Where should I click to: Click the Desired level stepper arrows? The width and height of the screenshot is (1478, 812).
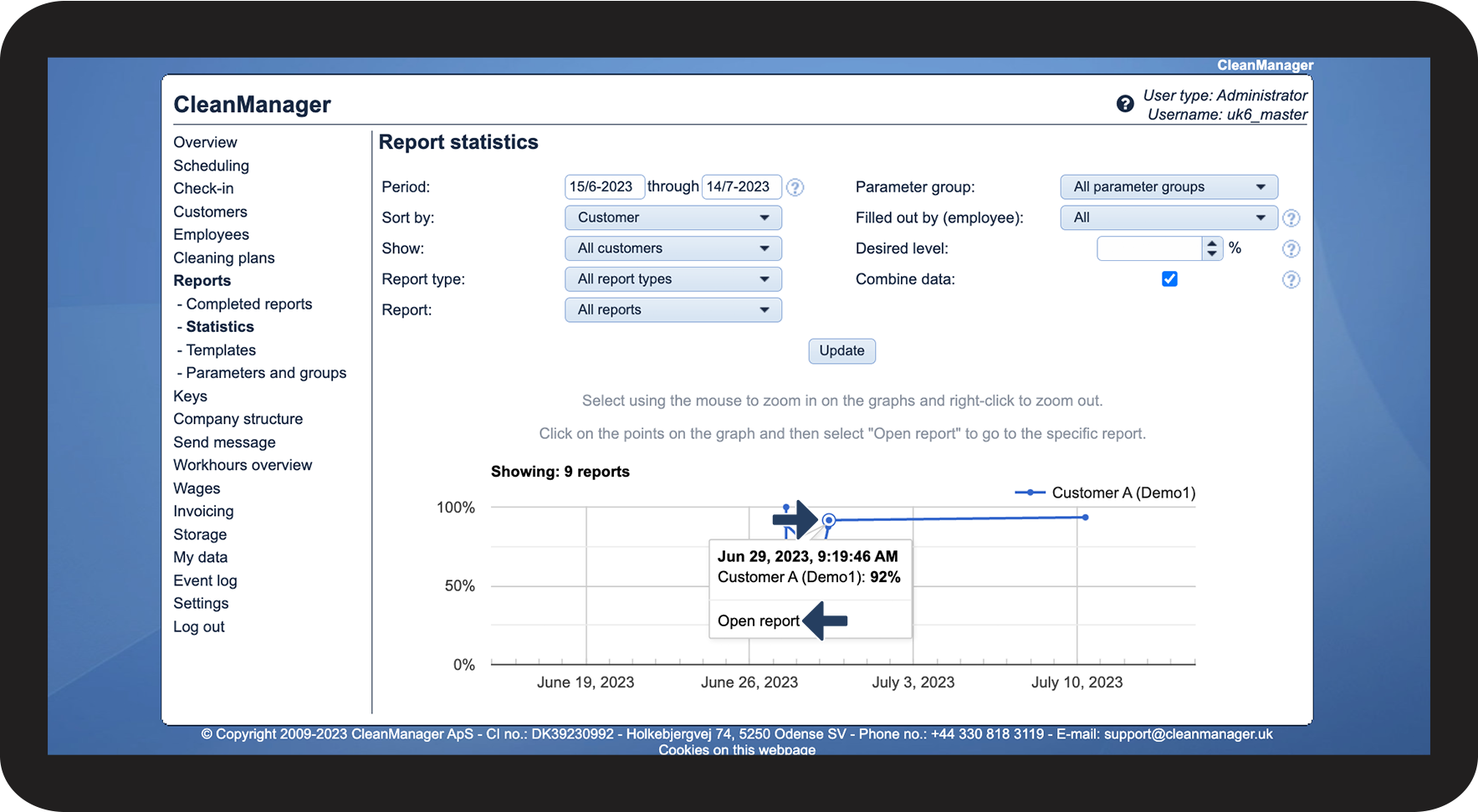1212,248
